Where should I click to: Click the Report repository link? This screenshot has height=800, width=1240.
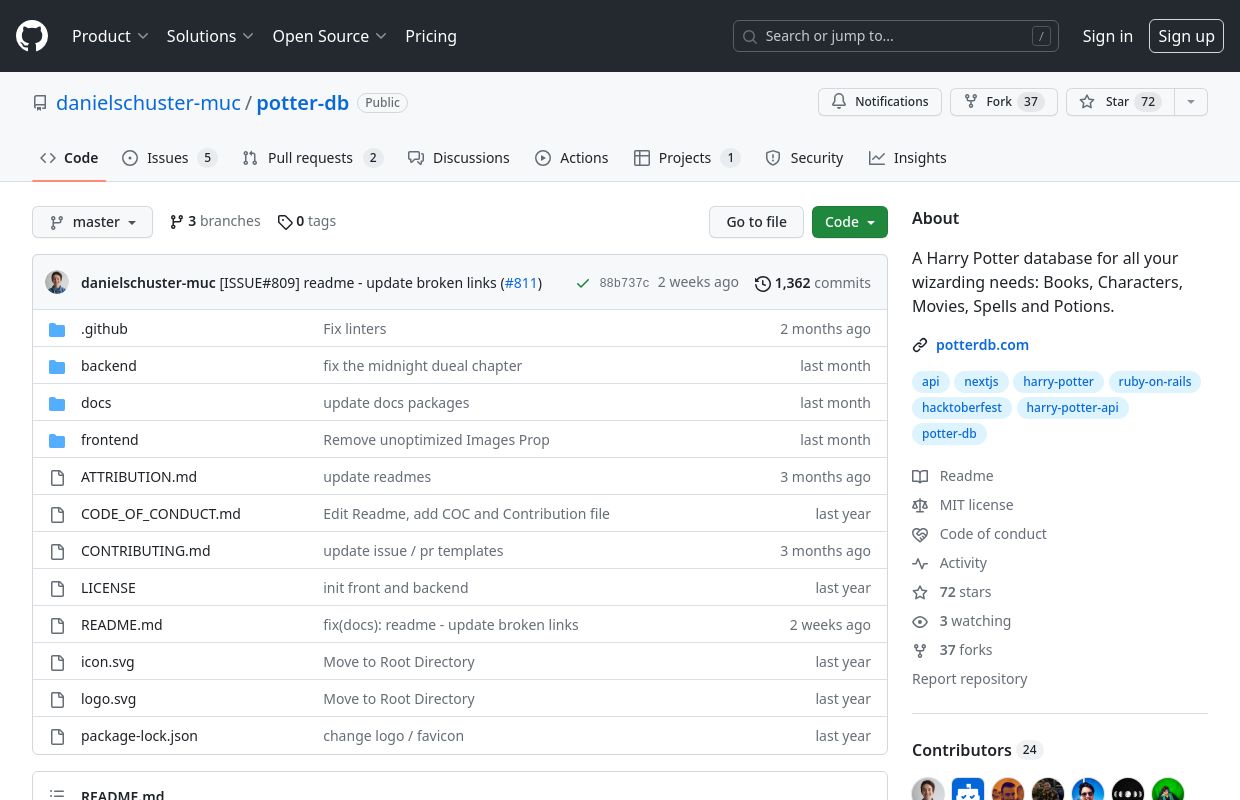click(x=969, y=679)
